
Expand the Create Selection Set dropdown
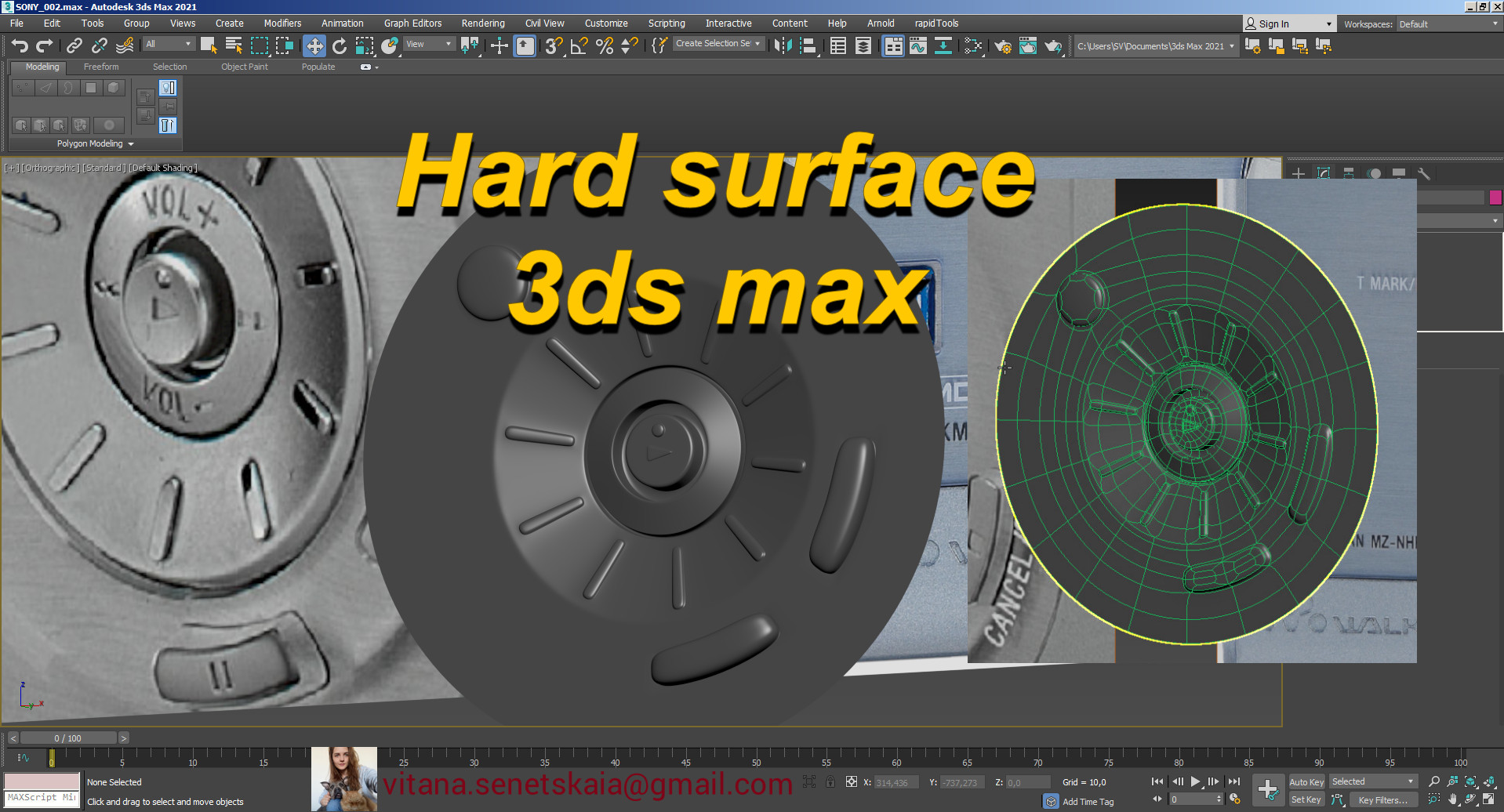(718, 43)
